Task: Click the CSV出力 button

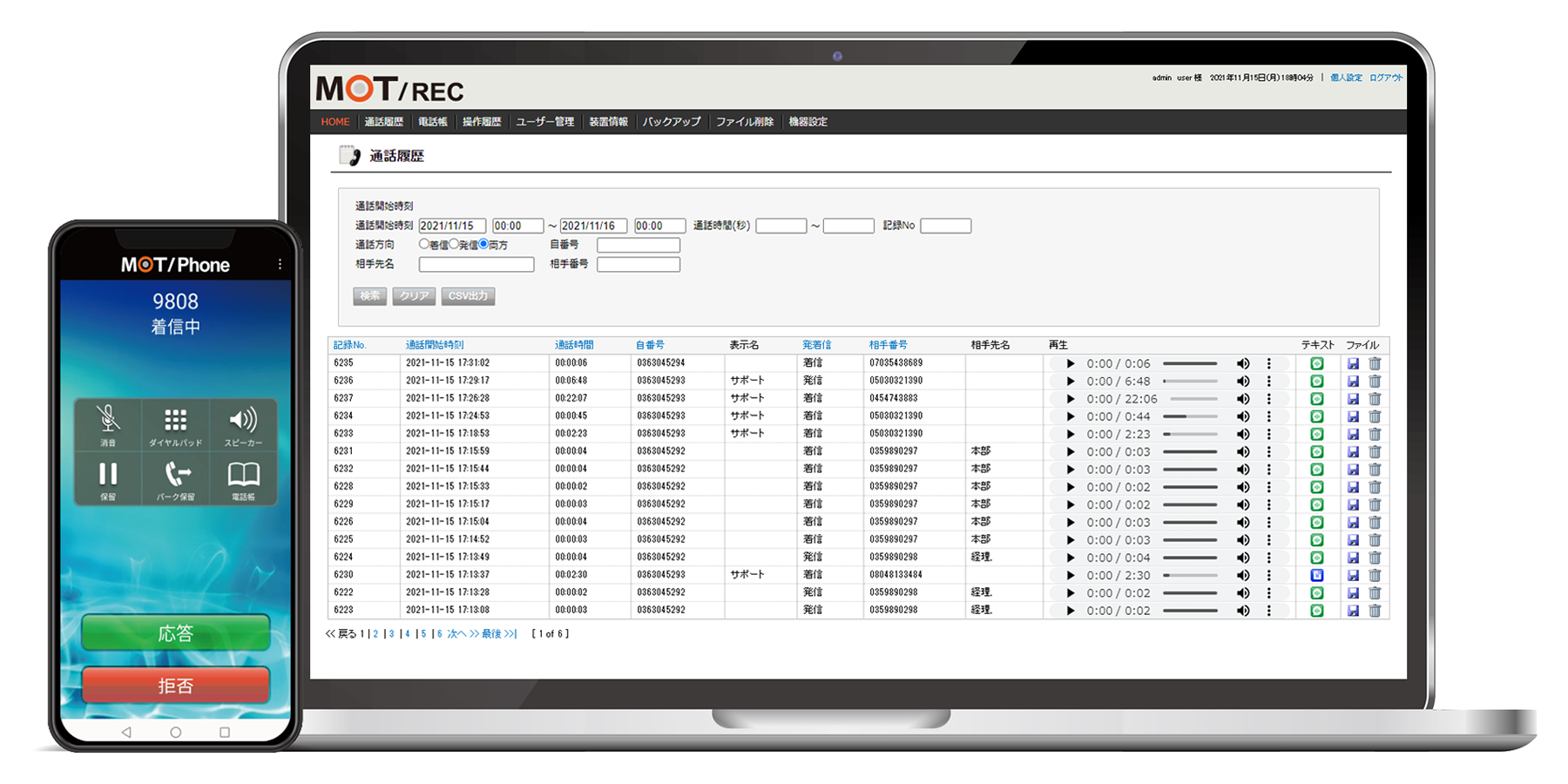Action: tap(468, 296)
